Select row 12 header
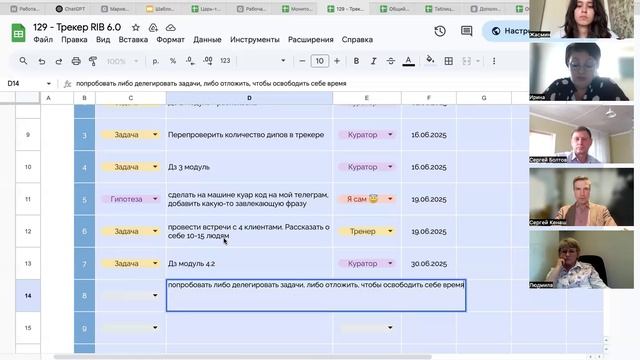Viewport: 640px width, 360px height. [x=28, y=231]
